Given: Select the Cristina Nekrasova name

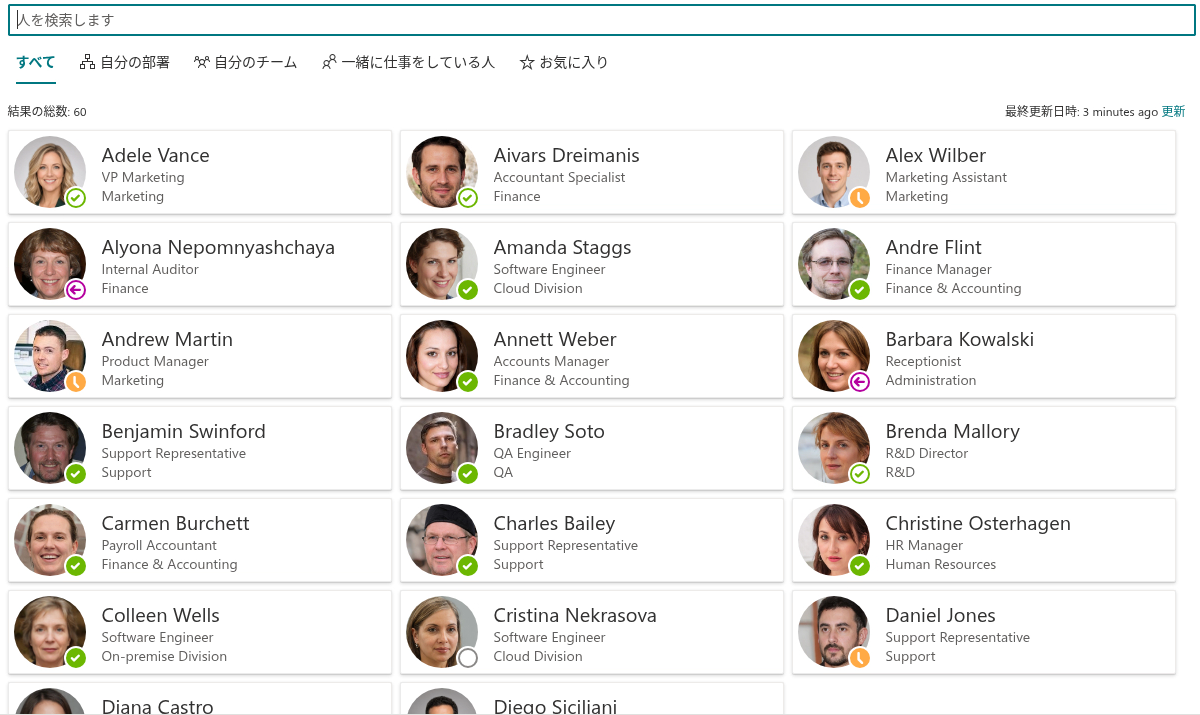Looking at the screenshot, I should tap(575, 615).
